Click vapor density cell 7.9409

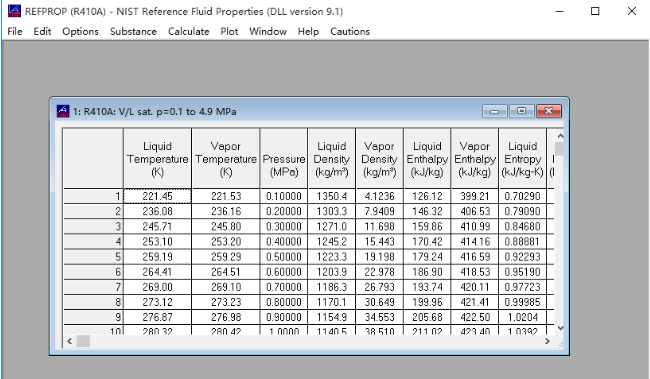[379, 211]
